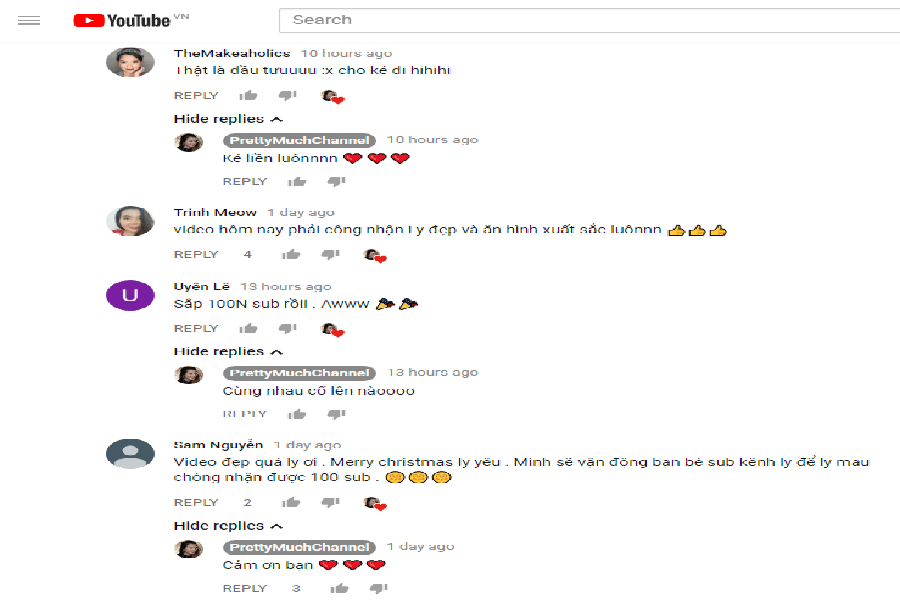The image size is (900, 603).
Task: Click creator heart on Uyên Lê's comment
Action: (x=333, y=329)
